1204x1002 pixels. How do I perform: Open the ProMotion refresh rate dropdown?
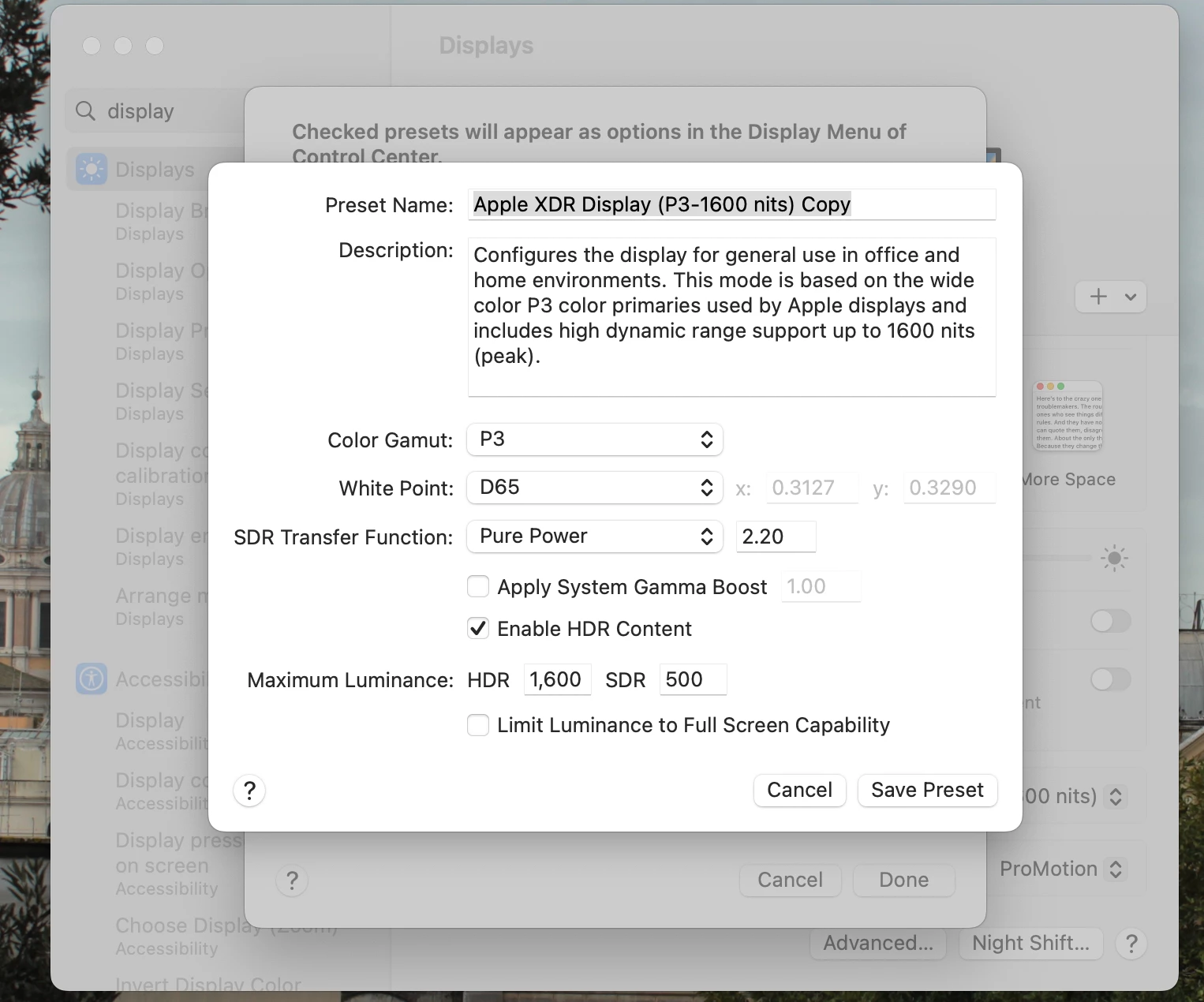click(1116, 869)
